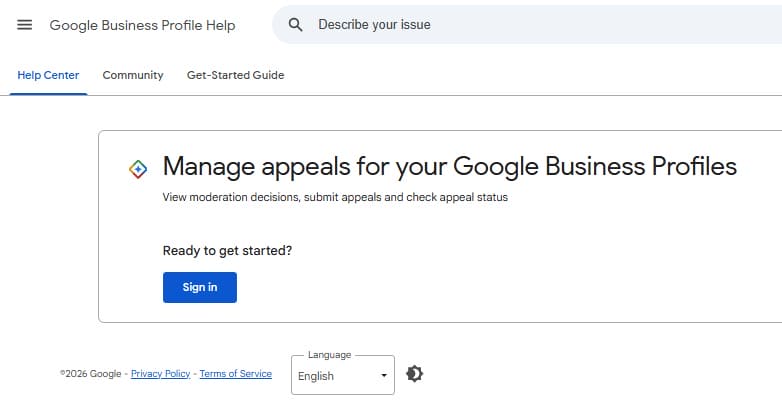Open the Community tab
782x407 pixels.
click(x=133, y=75)
